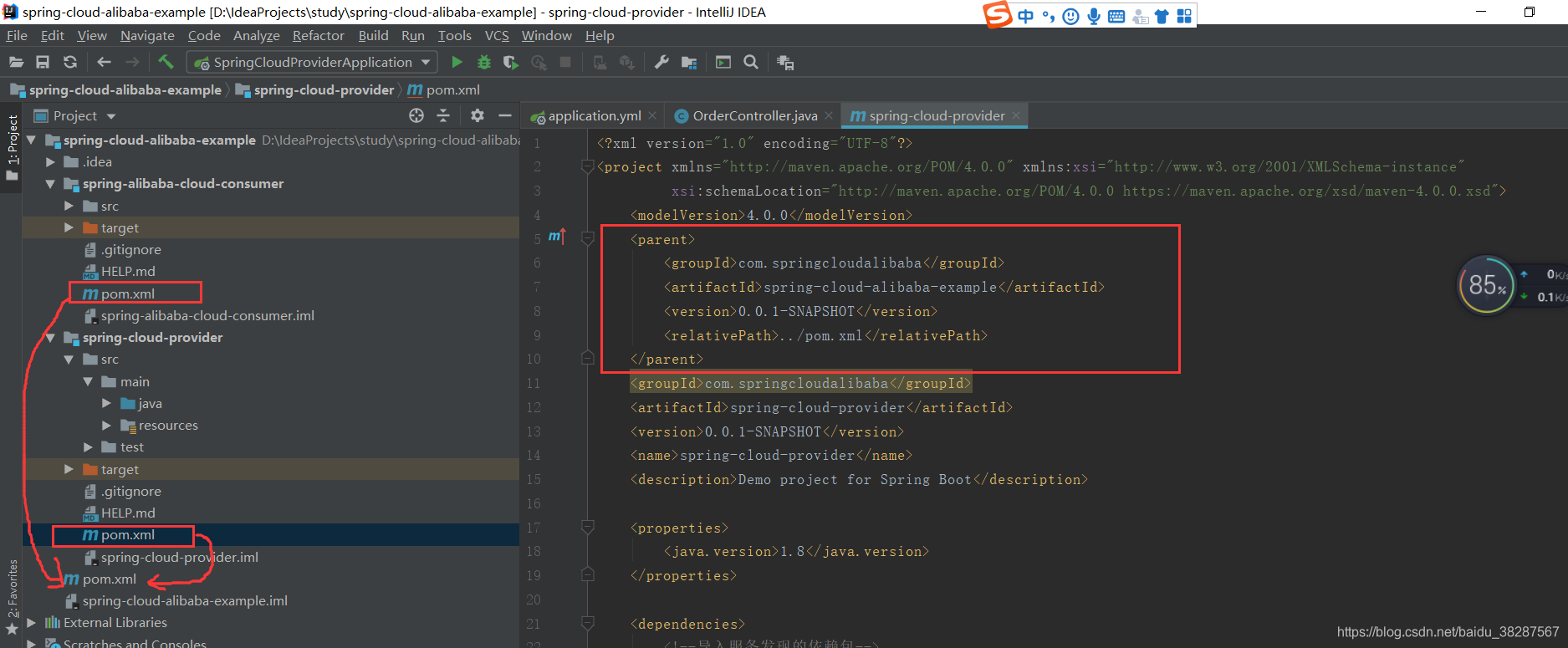The width and height of the screenshot is (1568, 648).
Task: Open Project Structure toolbar icon
Action: [x=689, y=62]
